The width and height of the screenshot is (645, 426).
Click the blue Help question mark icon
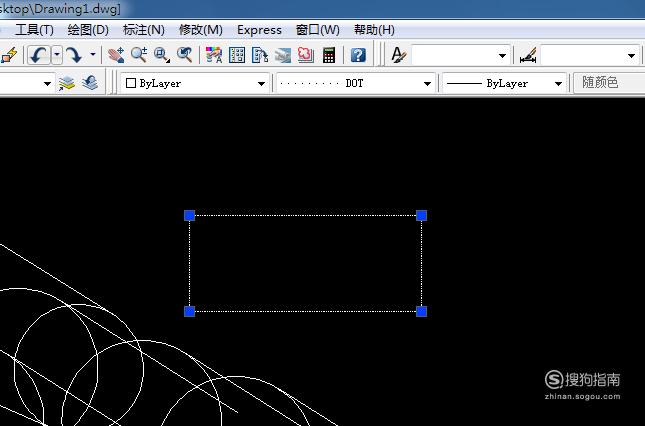(x=358, y=55)
